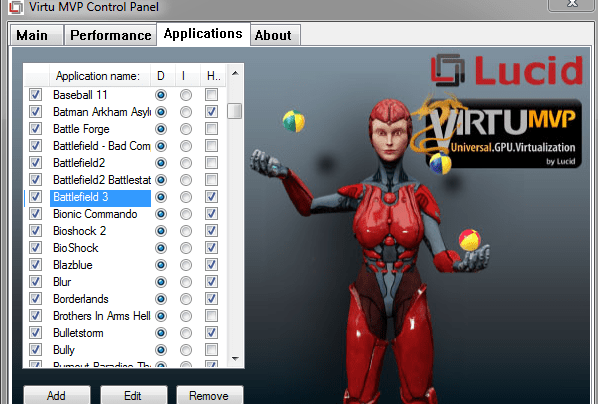The height and width of the screenshot is (404, 598).
Task: Click the application list scrollbar thumb
Action: click(235, 111)
